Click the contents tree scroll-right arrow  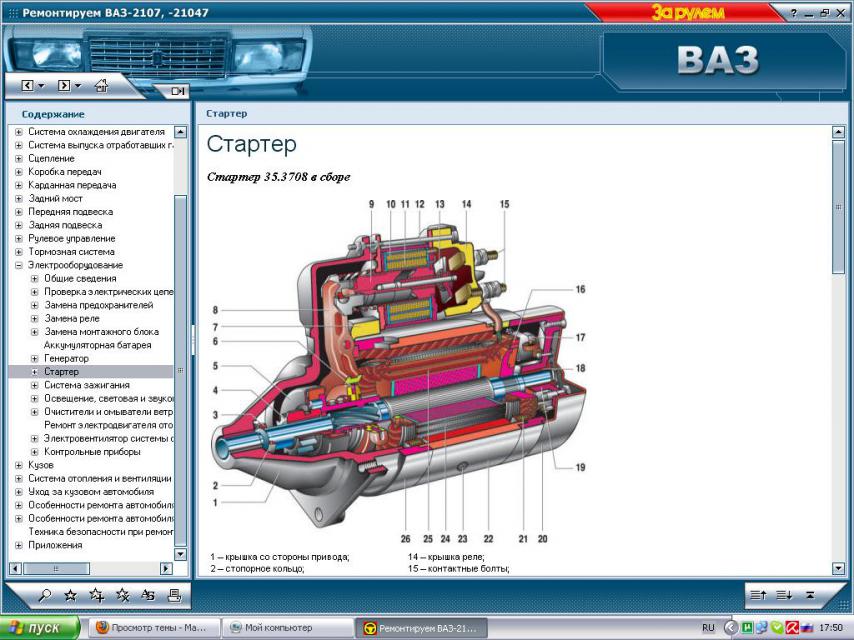[x=166, y=569]
